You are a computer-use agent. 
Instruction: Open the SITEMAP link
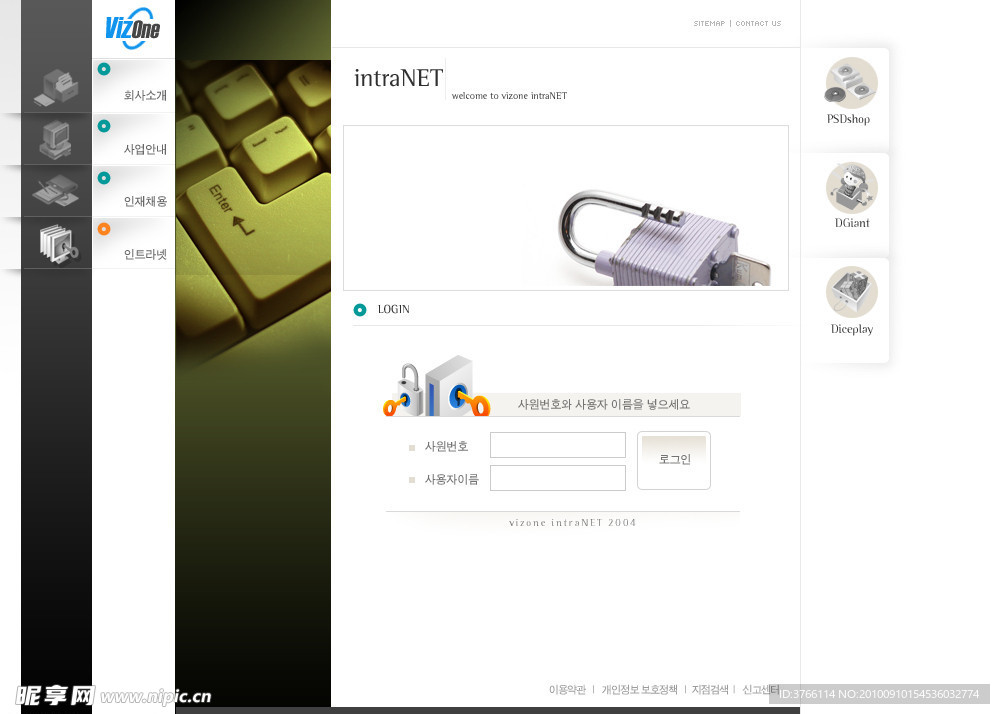coord(709,23)
